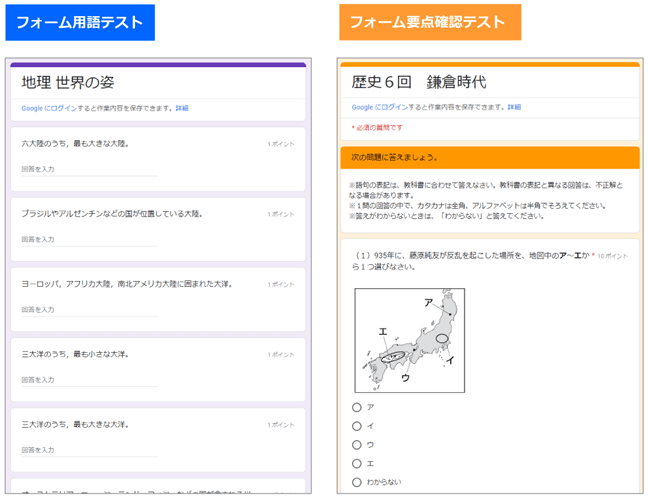Click the 次の問題に答えましょう section header
648x500 pixels.
point(490,157)
